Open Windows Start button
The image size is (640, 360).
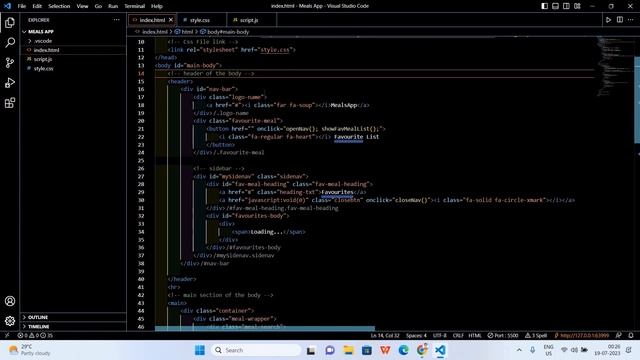[200, 350]
